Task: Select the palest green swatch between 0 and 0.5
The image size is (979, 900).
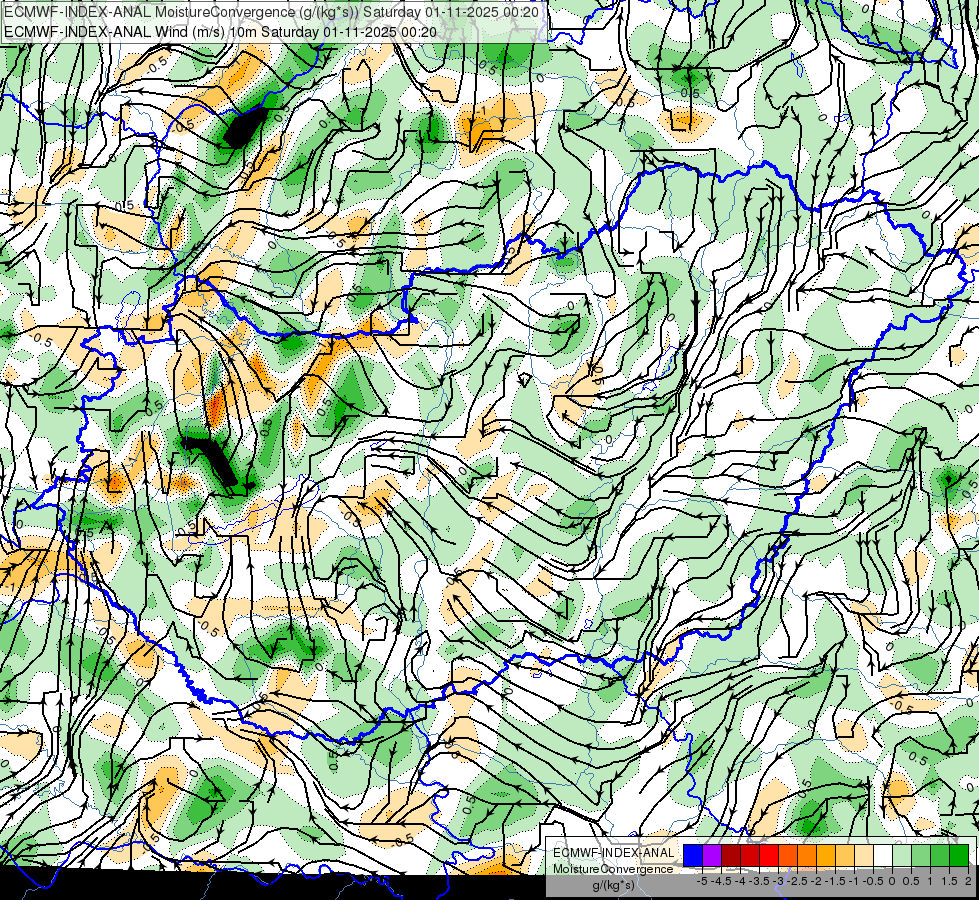Action: pyautogui.click(x=902, y=856)
